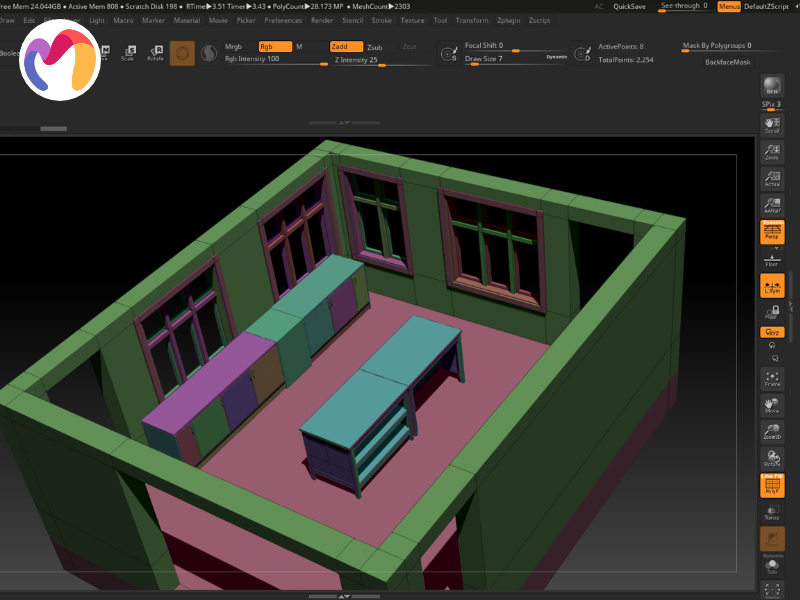
Task: Toggle the Floor grid display
Action: [772, 259]
